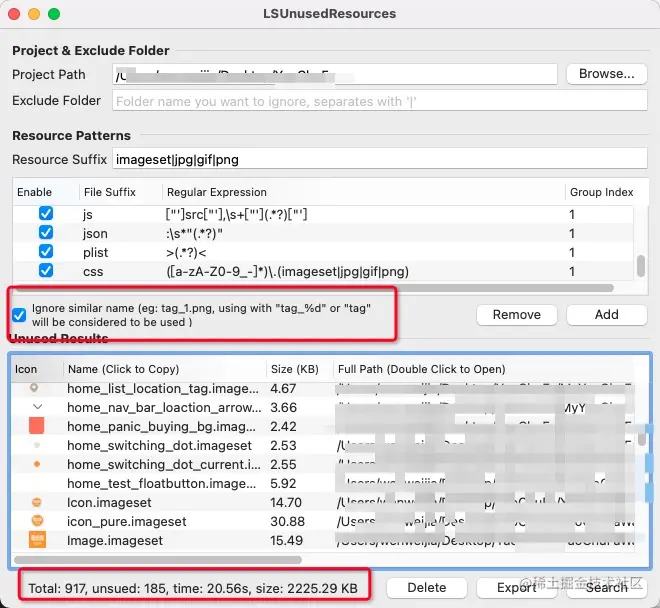Disable the json pattern checkbox
Screen dimensions: 660x608
tap(46, 232)
